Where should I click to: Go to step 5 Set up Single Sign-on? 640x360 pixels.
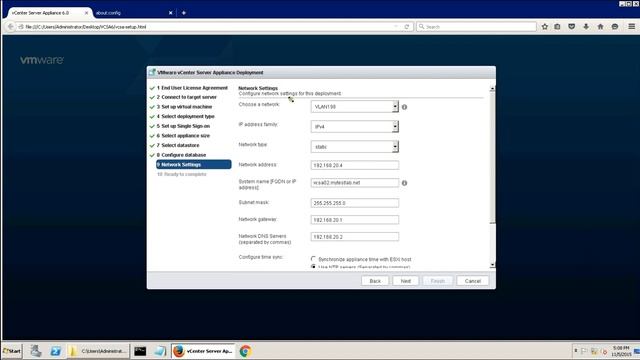(x=183, y=126)
